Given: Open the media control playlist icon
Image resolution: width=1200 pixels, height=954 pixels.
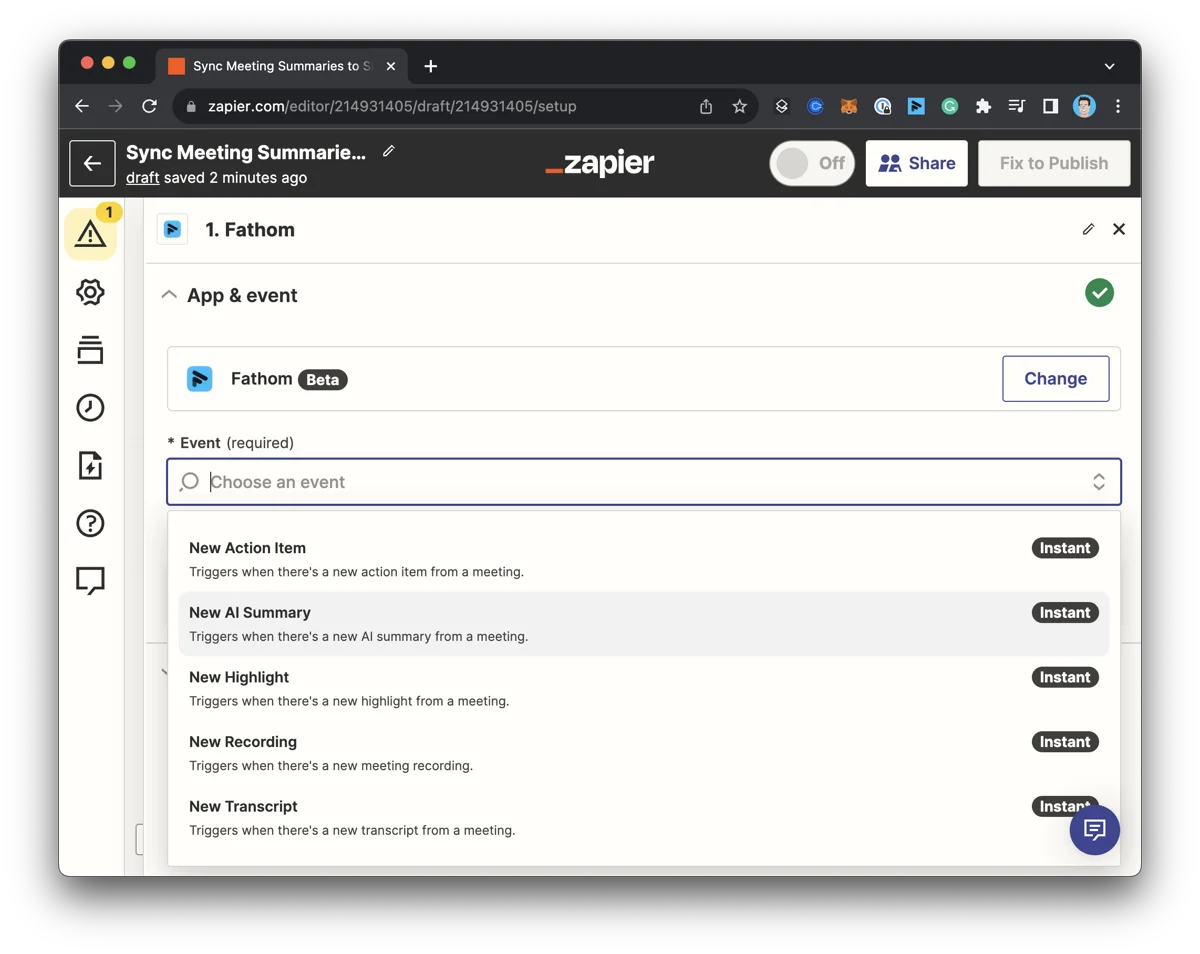Looking at the screenshot, I should 1017,106.
